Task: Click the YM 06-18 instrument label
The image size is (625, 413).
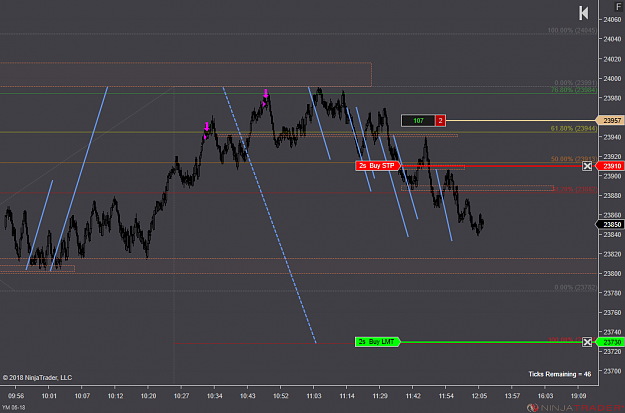Action: coord(14,407)
